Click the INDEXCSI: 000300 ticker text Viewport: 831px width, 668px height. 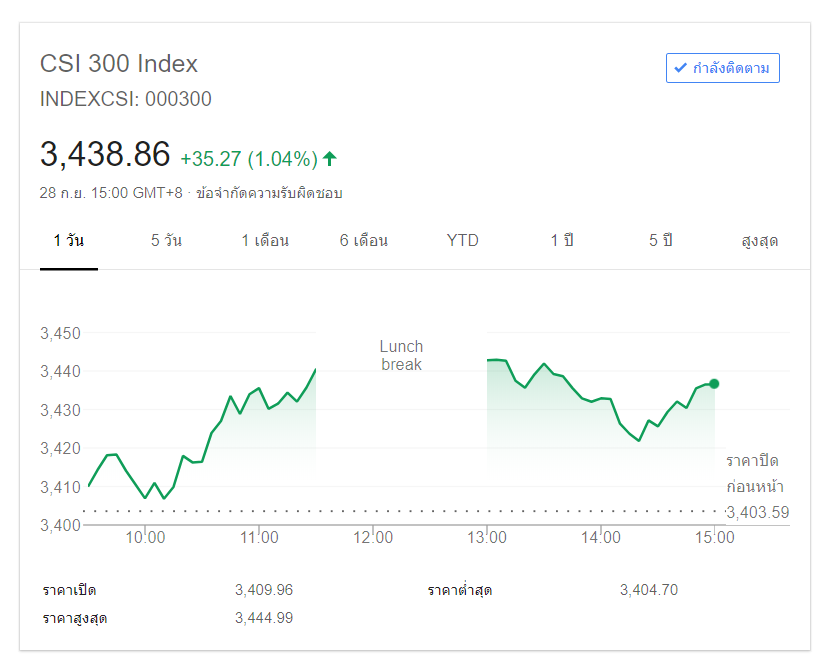[126, 99]
